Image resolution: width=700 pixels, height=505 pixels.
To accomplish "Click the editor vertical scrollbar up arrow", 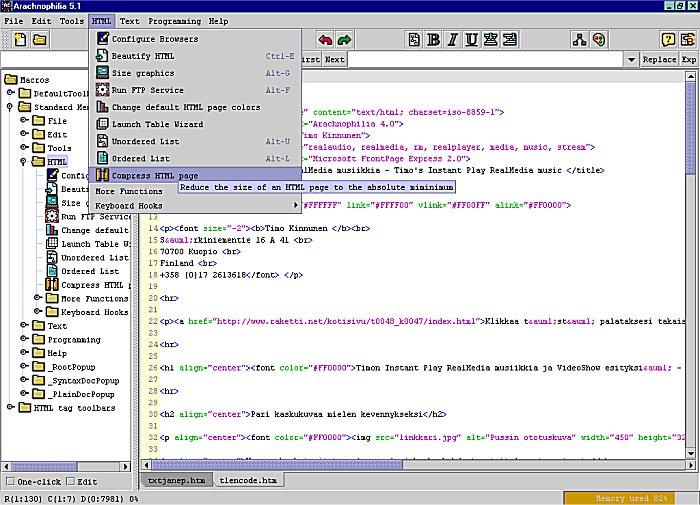I will coord(691,76).
